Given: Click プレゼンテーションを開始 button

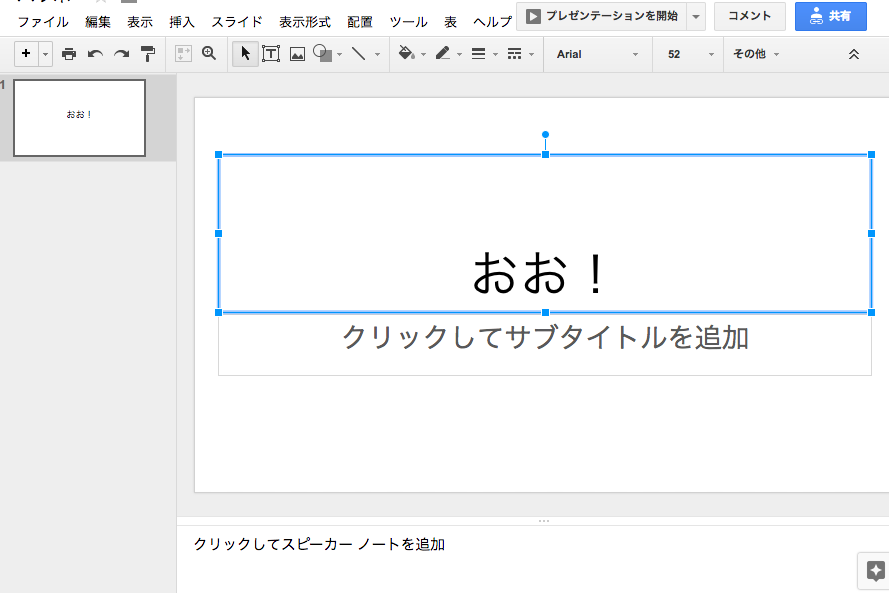Looking at the screenshot, I should pyautogui.click(x=602, y=16).
